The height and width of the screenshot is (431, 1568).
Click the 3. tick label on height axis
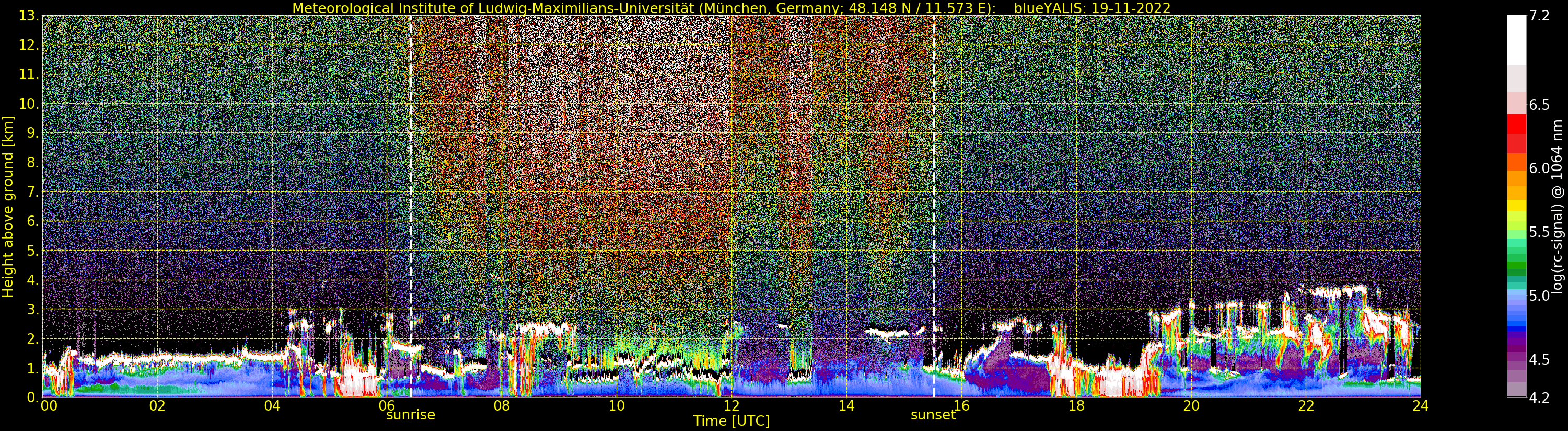33,310
